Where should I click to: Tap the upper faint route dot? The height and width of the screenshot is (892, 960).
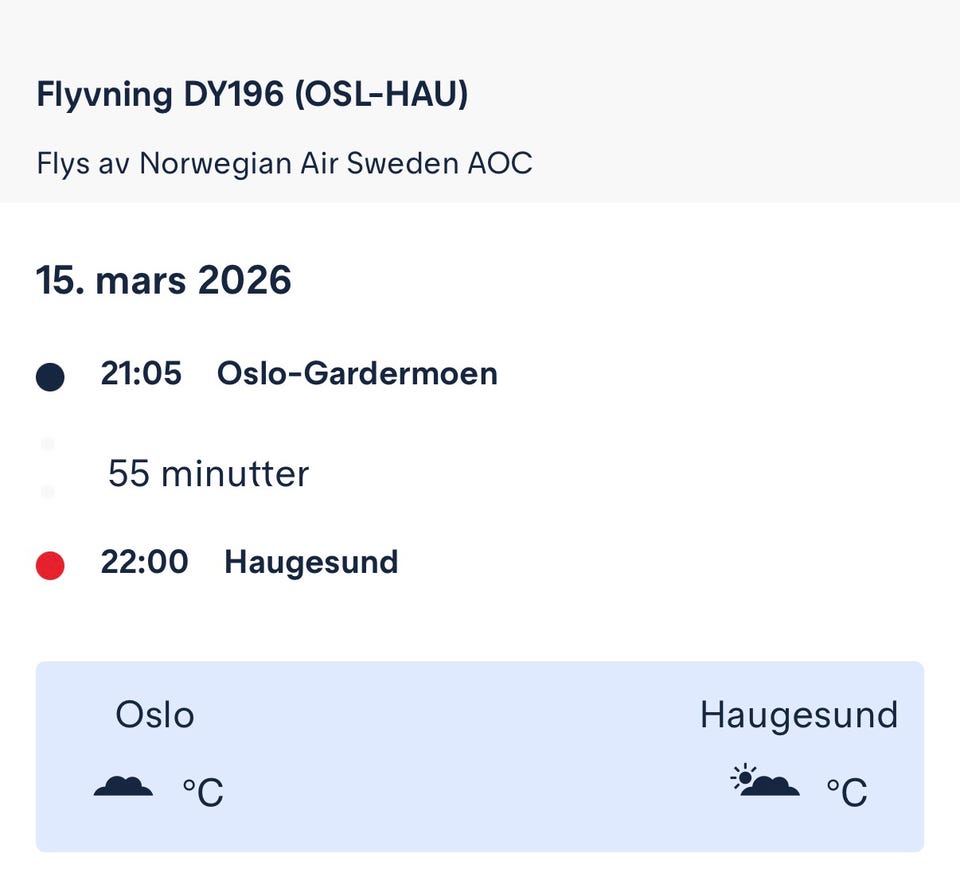(x=48, y=443)
